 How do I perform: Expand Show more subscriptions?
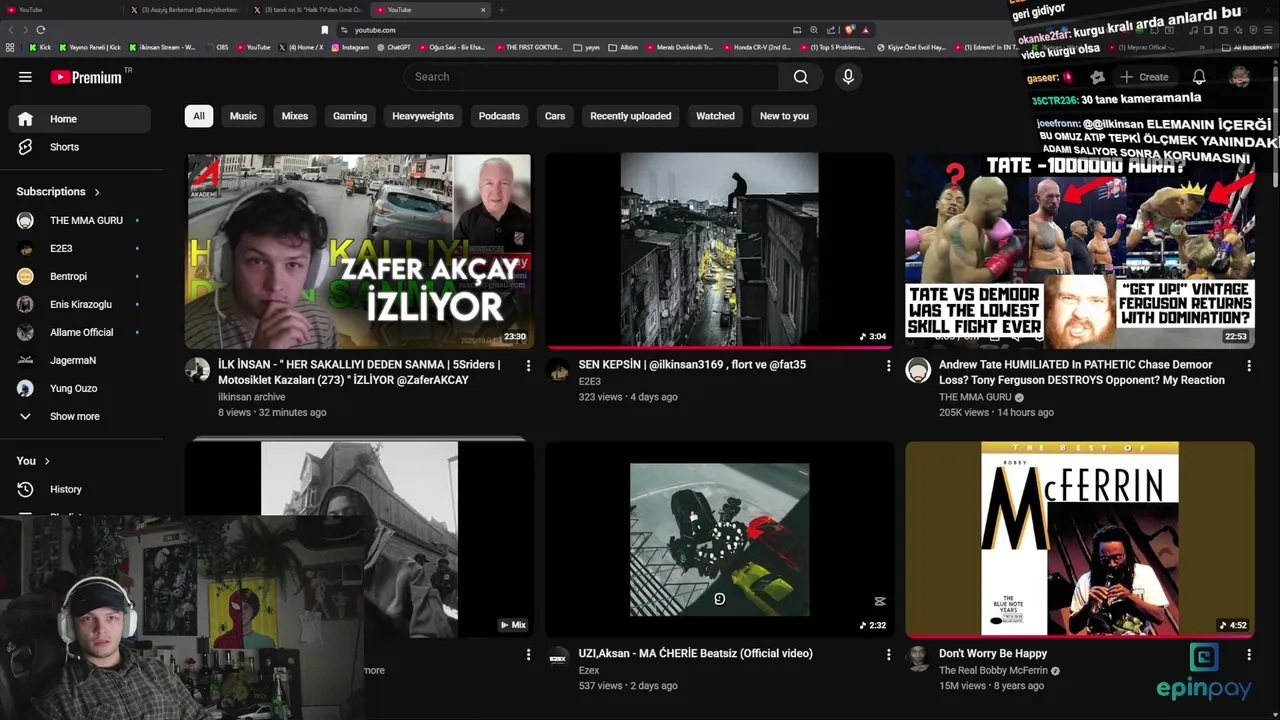(80, 416)
